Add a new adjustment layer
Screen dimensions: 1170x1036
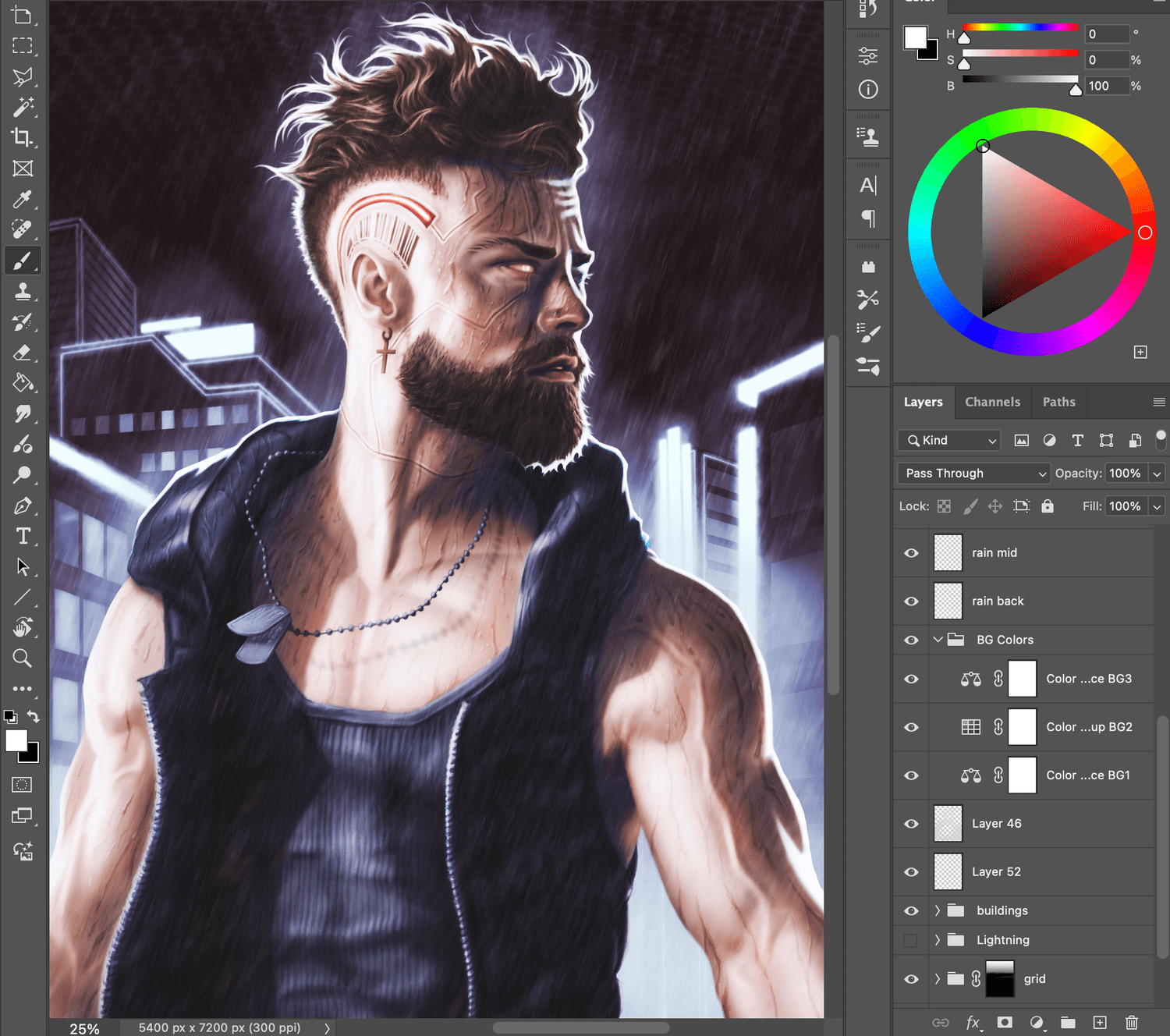point(1037,1022)
